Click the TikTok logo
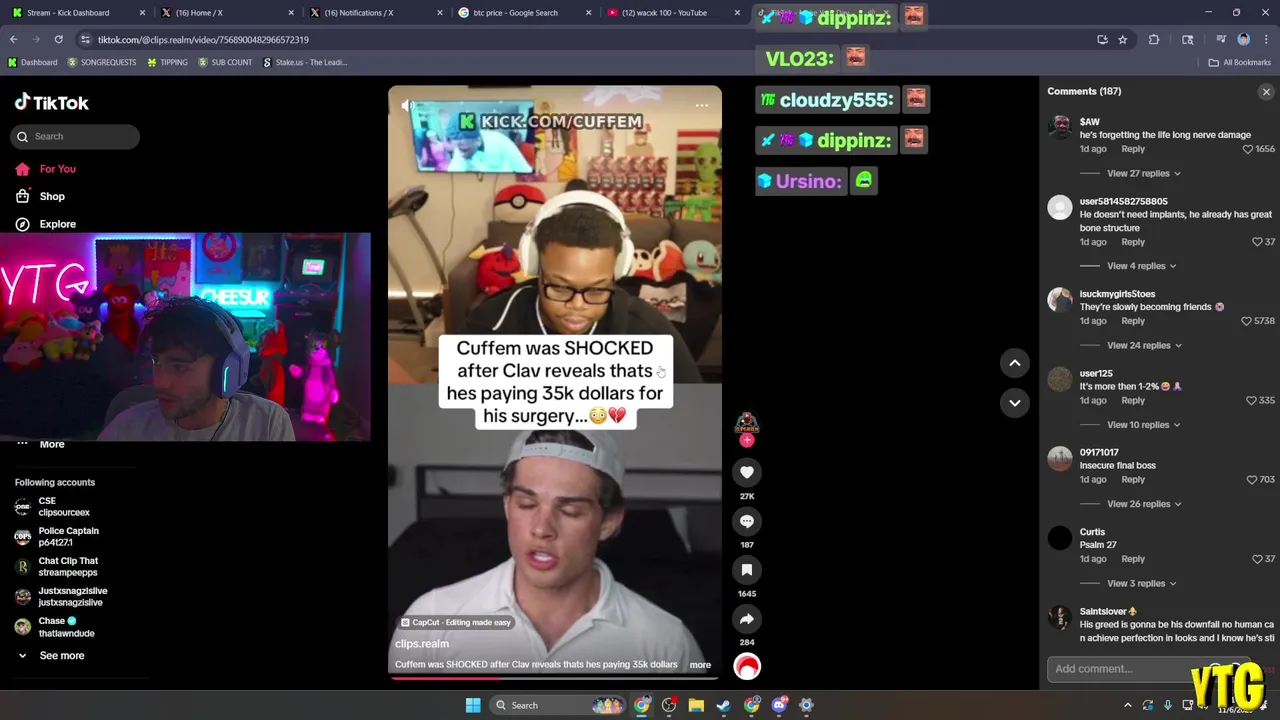Image resolution: width=1280 pixels, height=720 pixels. pos(52,102)
